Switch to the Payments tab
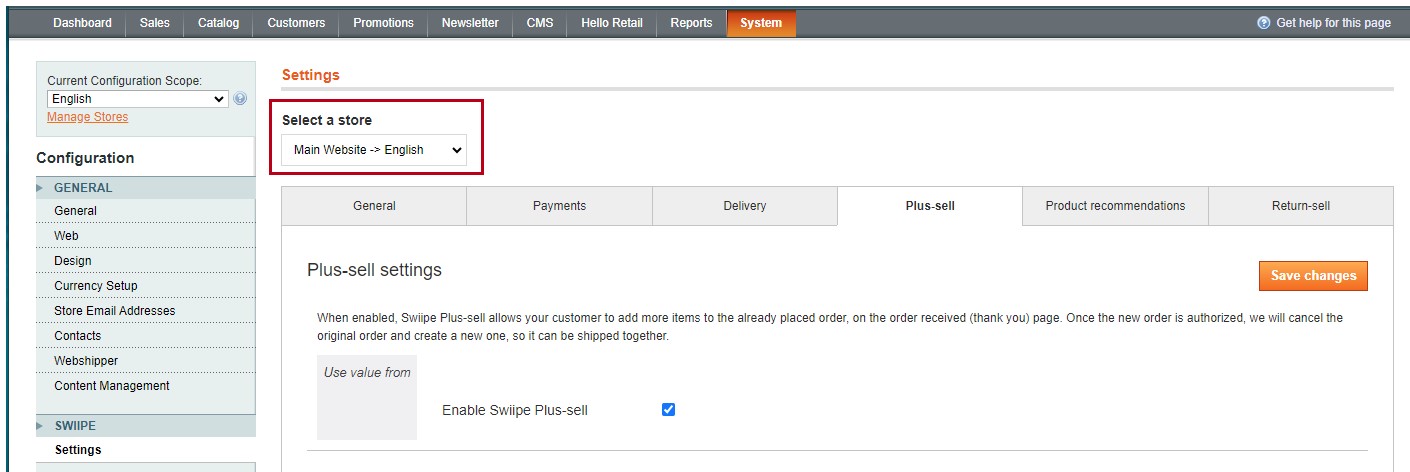This screenshot has width=1410, height=472. pos(559,206)
